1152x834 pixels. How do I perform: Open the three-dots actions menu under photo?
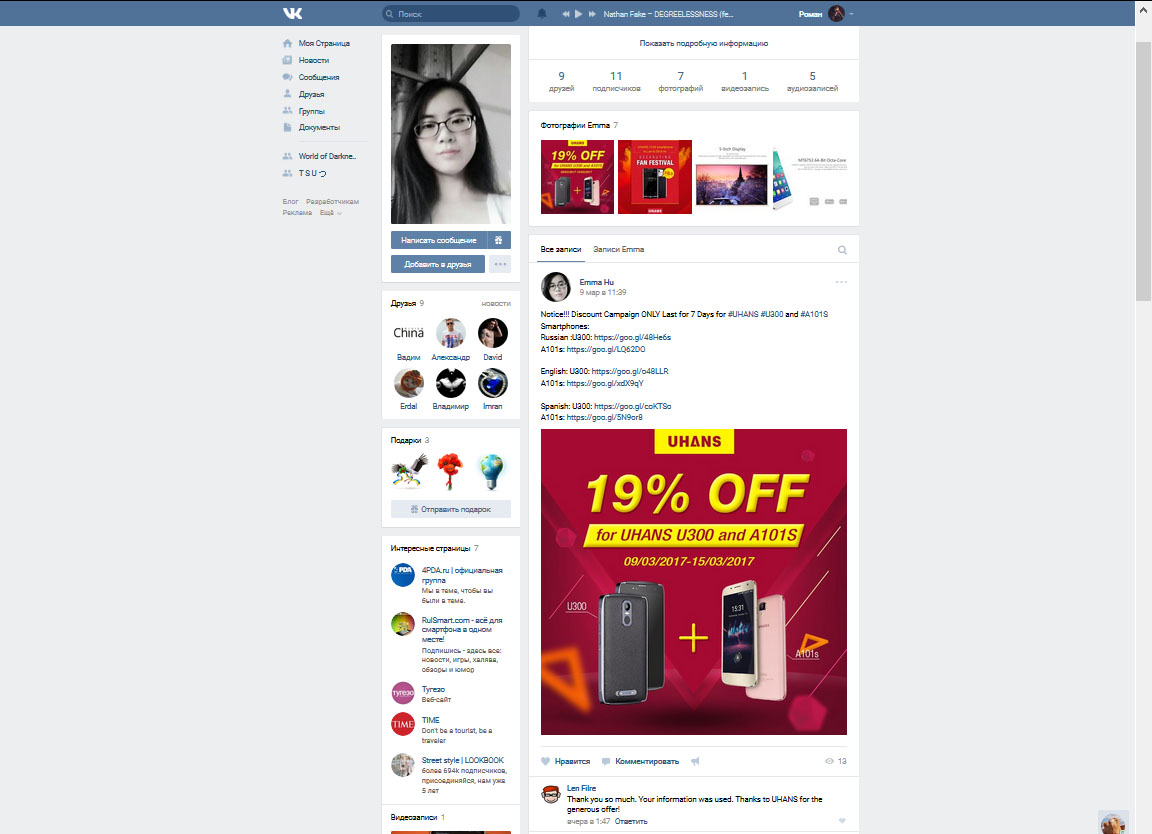coord(500,265)
